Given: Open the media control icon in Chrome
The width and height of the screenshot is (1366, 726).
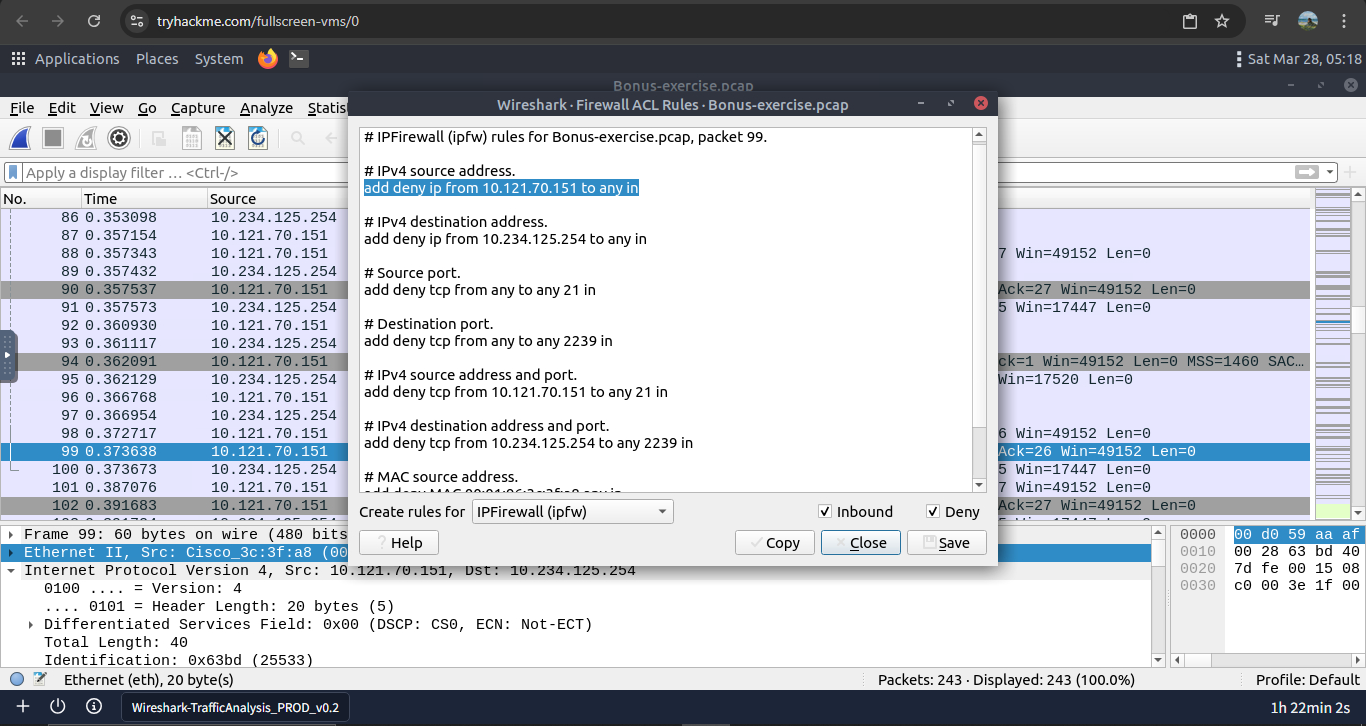Looking at the screenshot, I should tap(1272, 21).
